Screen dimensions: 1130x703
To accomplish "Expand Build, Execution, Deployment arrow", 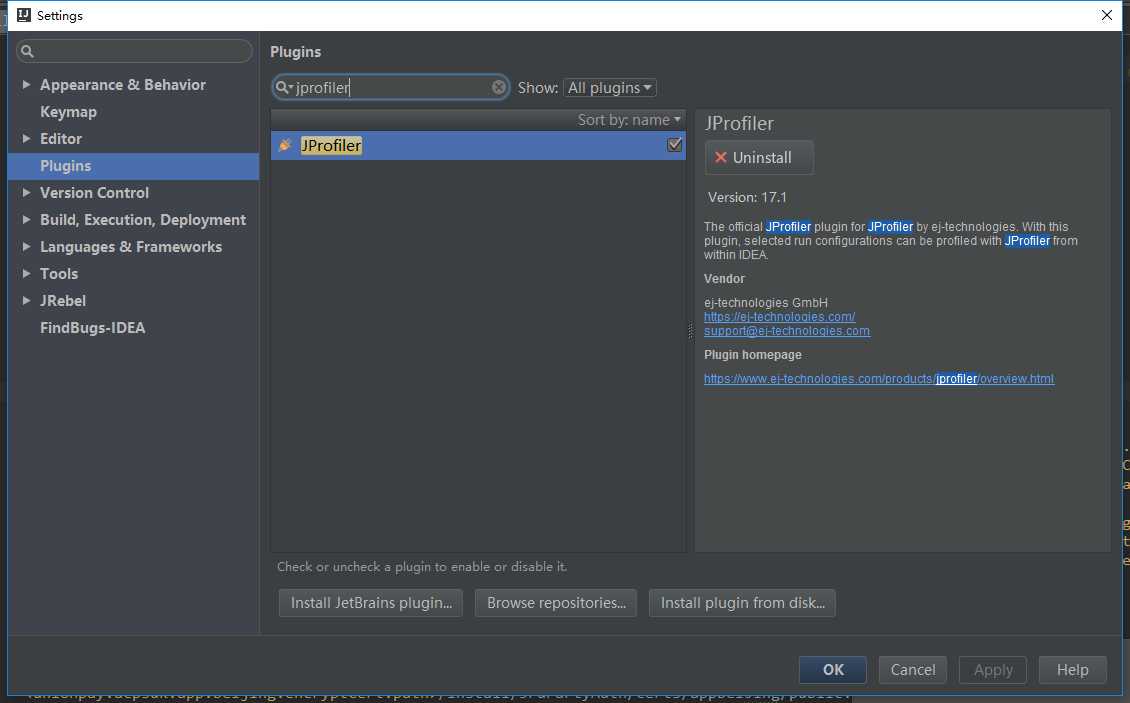I will tap(26, 219).
